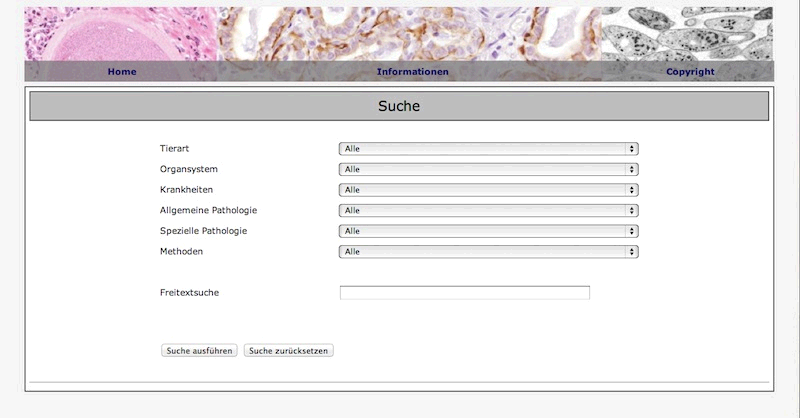
Task: Expand the Methoden dropdown
Action: coord(488,252)
